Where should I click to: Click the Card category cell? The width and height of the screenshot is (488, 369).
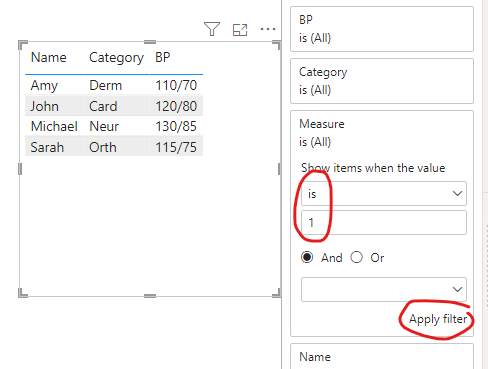(x=103, y=106)
